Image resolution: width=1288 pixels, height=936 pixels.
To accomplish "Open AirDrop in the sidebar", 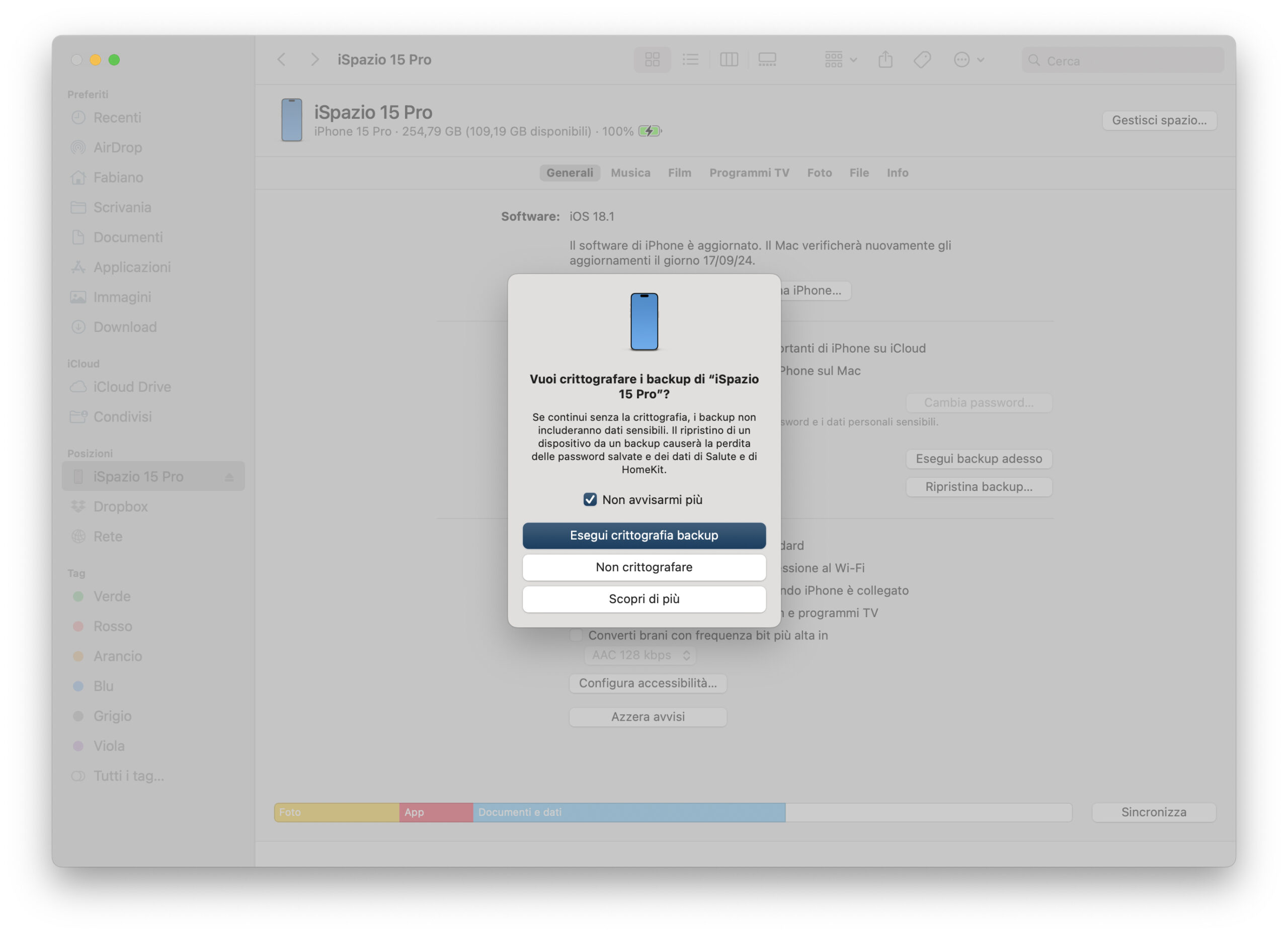I will [118, 147].
